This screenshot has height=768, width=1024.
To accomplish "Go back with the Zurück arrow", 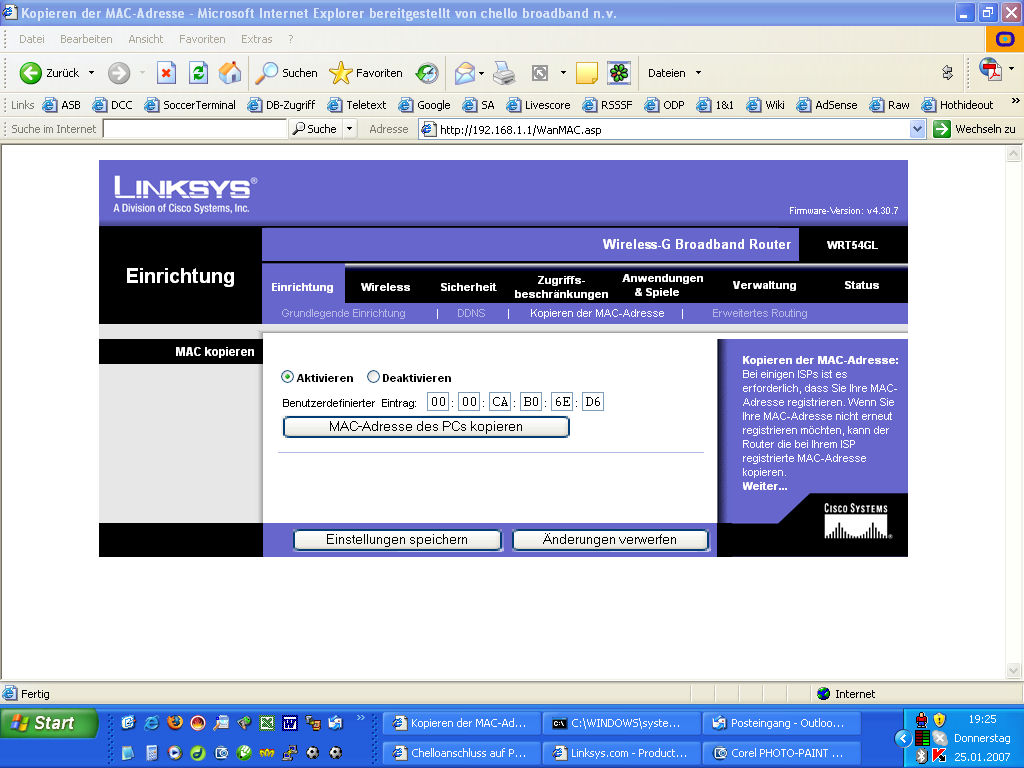I will tap(49, 73).
